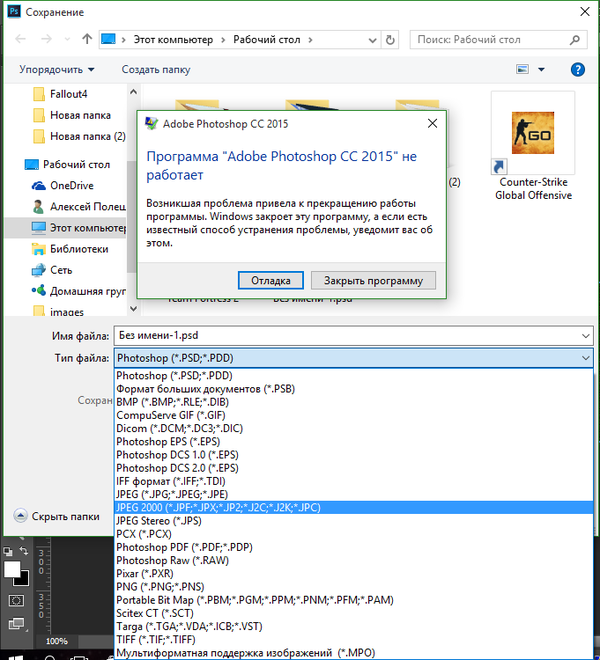This screenshot has height=660, width=600.
Task: Select OneDrive in the navigation pane
Action: point(71,185)
